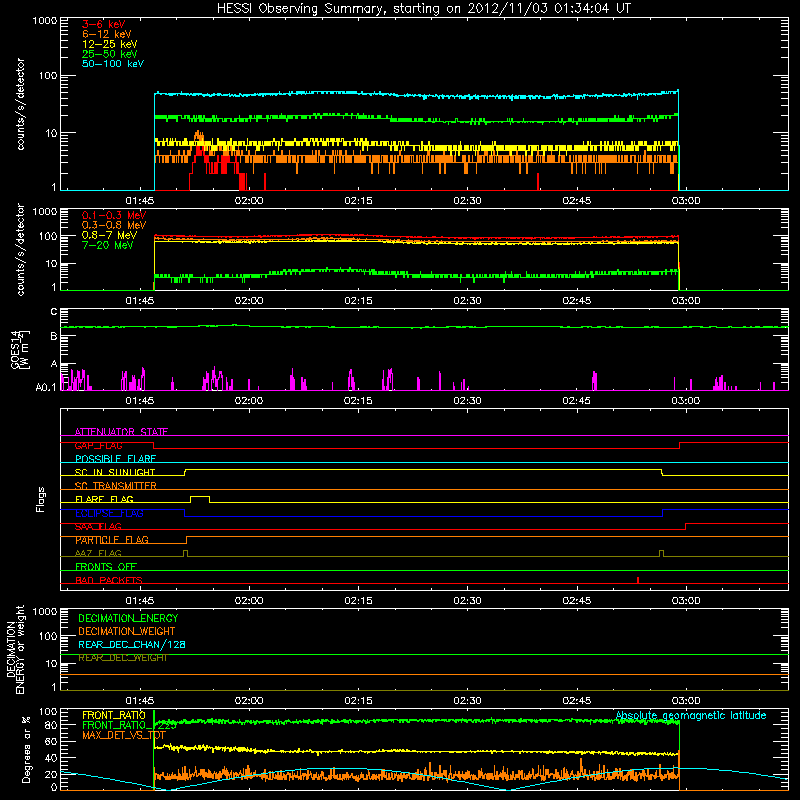This screenshot has width=800, height=800.
Task: Click the 0.8-7 MeV legend label
Action: 109,235
